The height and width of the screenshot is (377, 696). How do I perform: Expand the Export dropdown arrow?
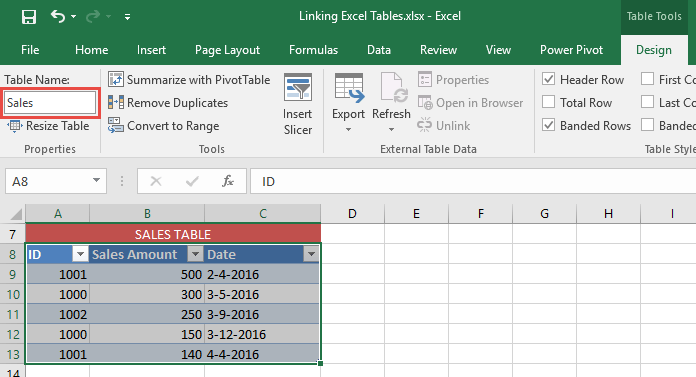coord(348,130)
